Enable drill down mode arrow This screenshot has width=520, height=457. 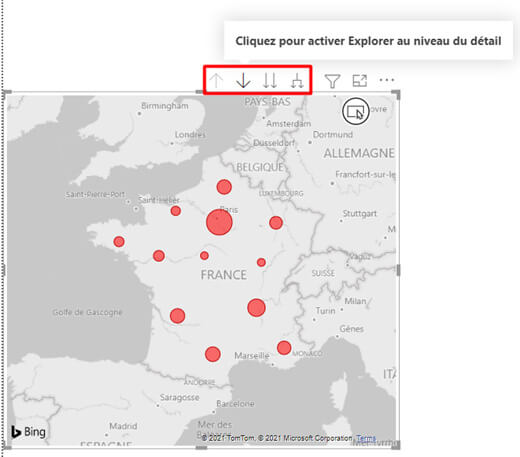[243, 80]
